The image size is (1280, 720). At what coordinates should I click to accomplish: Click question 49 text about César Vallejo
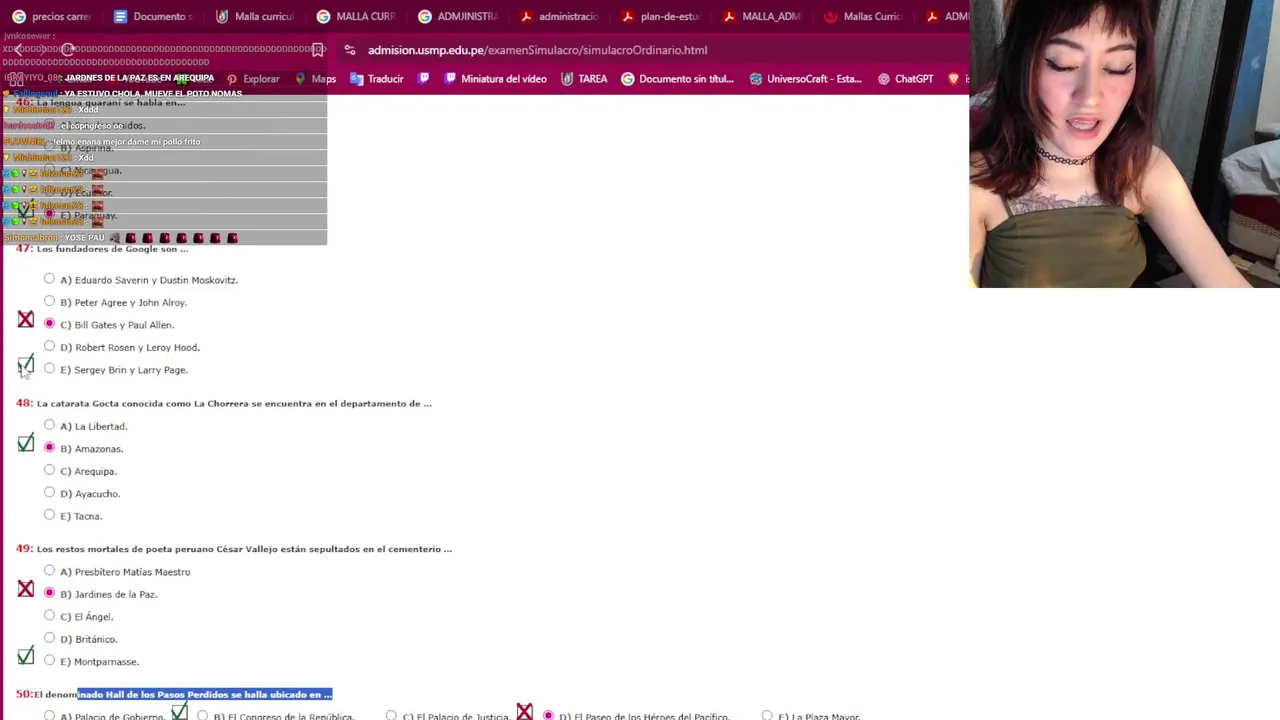click(x=244, y=549)
